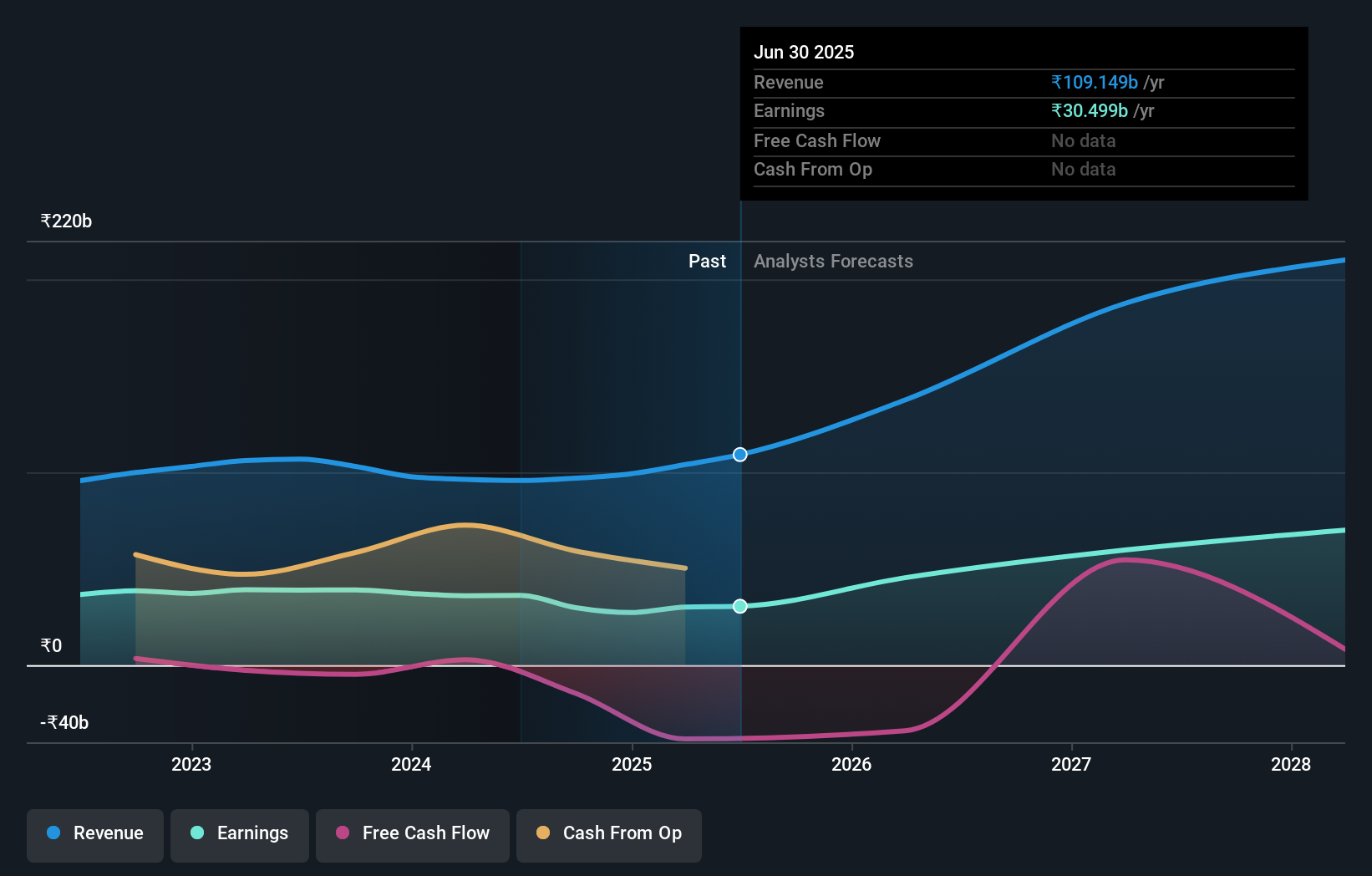Click the orange Cash From Op legend dot

(543, 833)
